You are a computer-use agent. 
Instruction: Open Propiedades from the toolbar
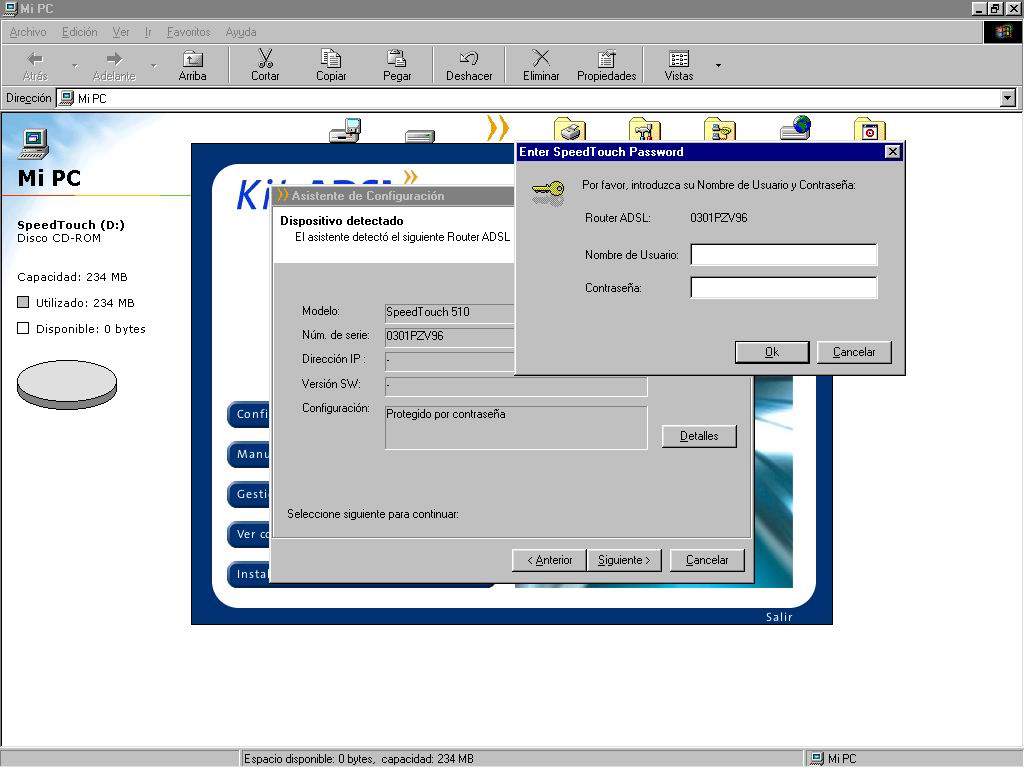pyautogui.click(x=606, y=65)
